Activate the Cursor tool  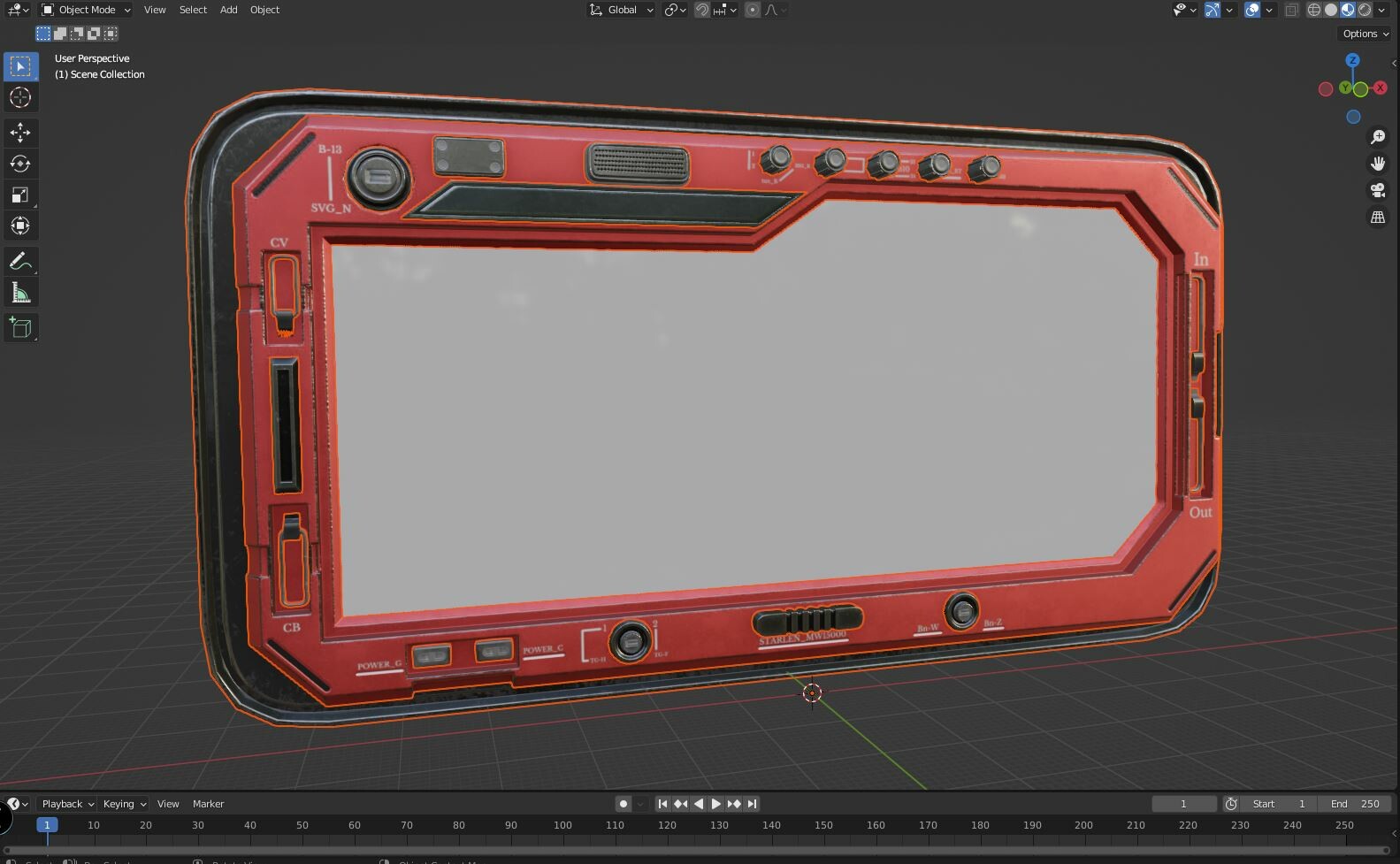point(20,97)
